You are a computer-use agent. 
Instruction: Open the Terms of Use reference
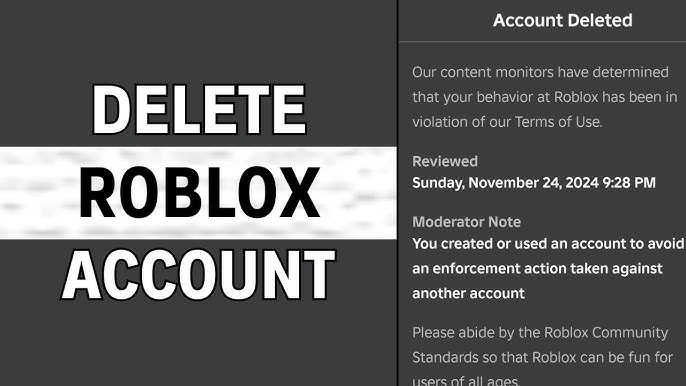point(558,122)
